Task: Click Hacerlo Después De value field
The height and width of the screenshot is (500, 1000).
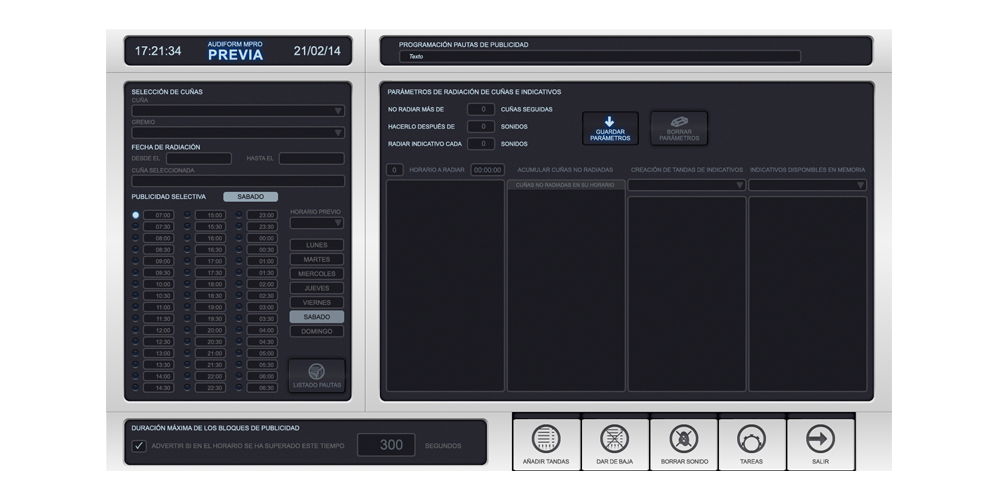Action: pos(481,126)
